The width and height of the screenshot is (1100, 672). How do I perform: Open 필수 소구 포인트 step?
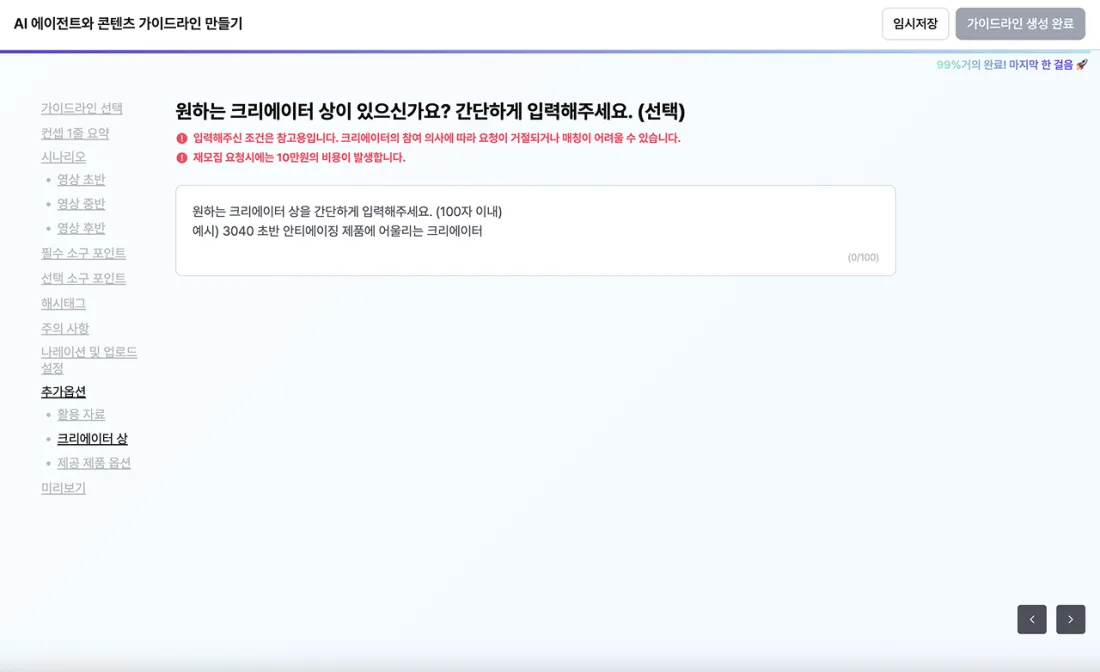coord(83,253)
